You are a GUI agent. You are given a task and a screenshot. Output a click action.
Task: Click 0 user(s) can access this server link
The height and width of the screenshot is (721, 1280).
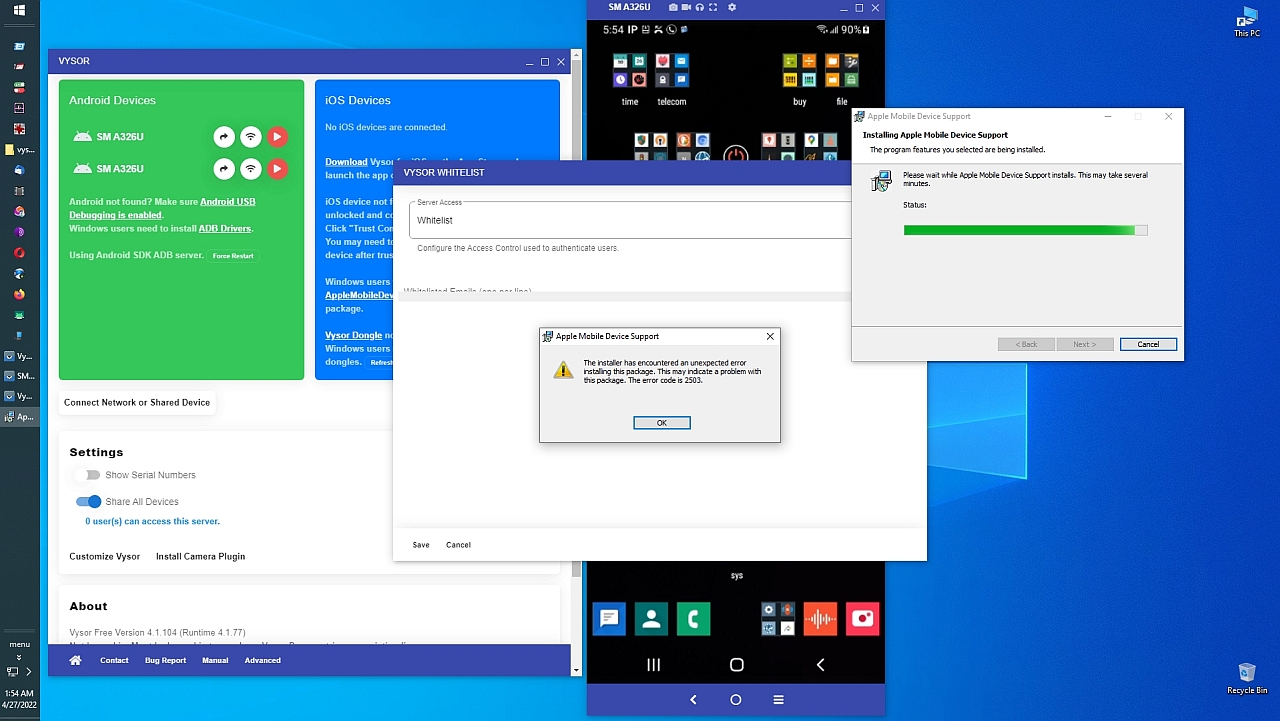point(152,521)
